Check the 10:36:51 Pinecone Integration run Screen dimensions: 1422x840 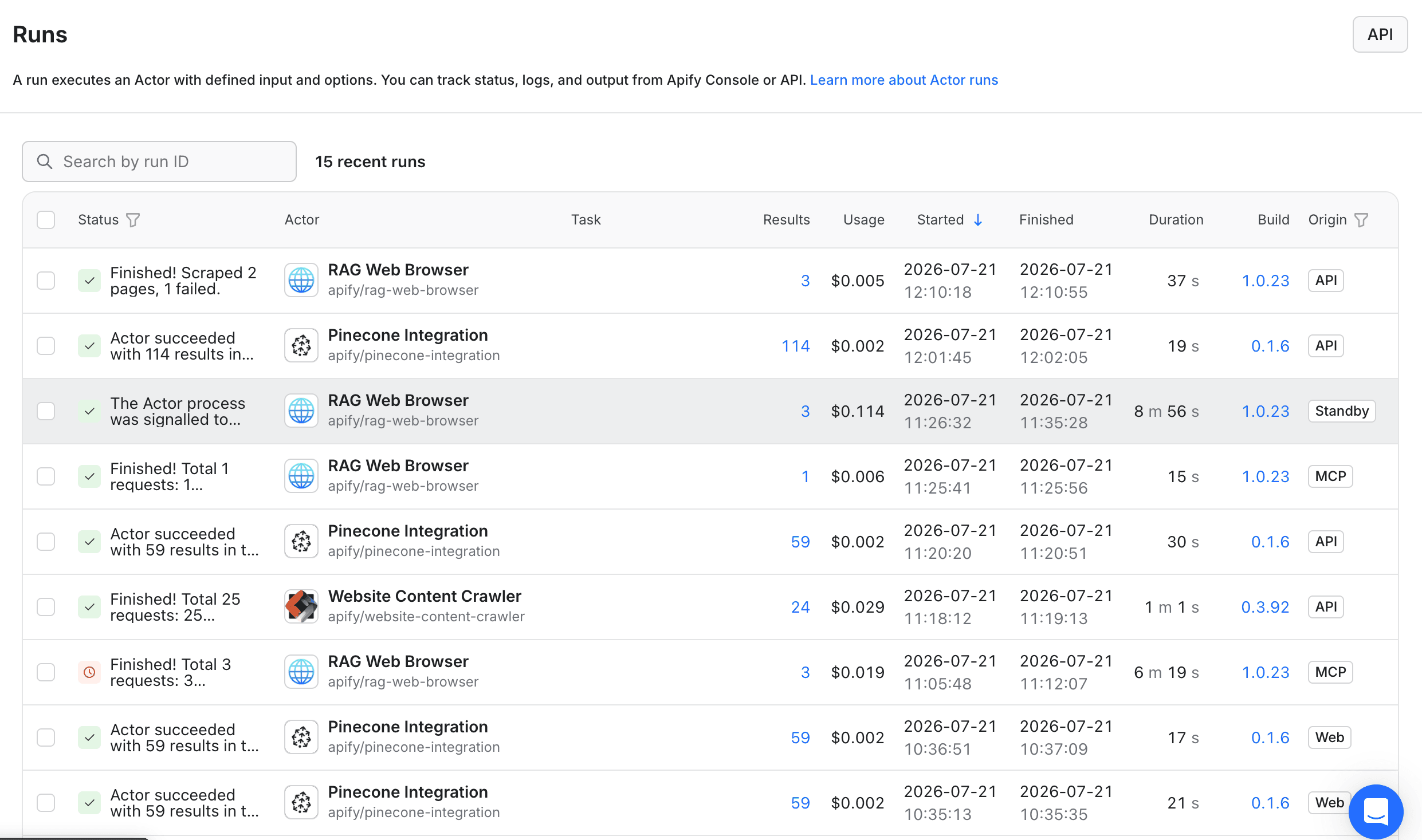[x=46, y=738]
